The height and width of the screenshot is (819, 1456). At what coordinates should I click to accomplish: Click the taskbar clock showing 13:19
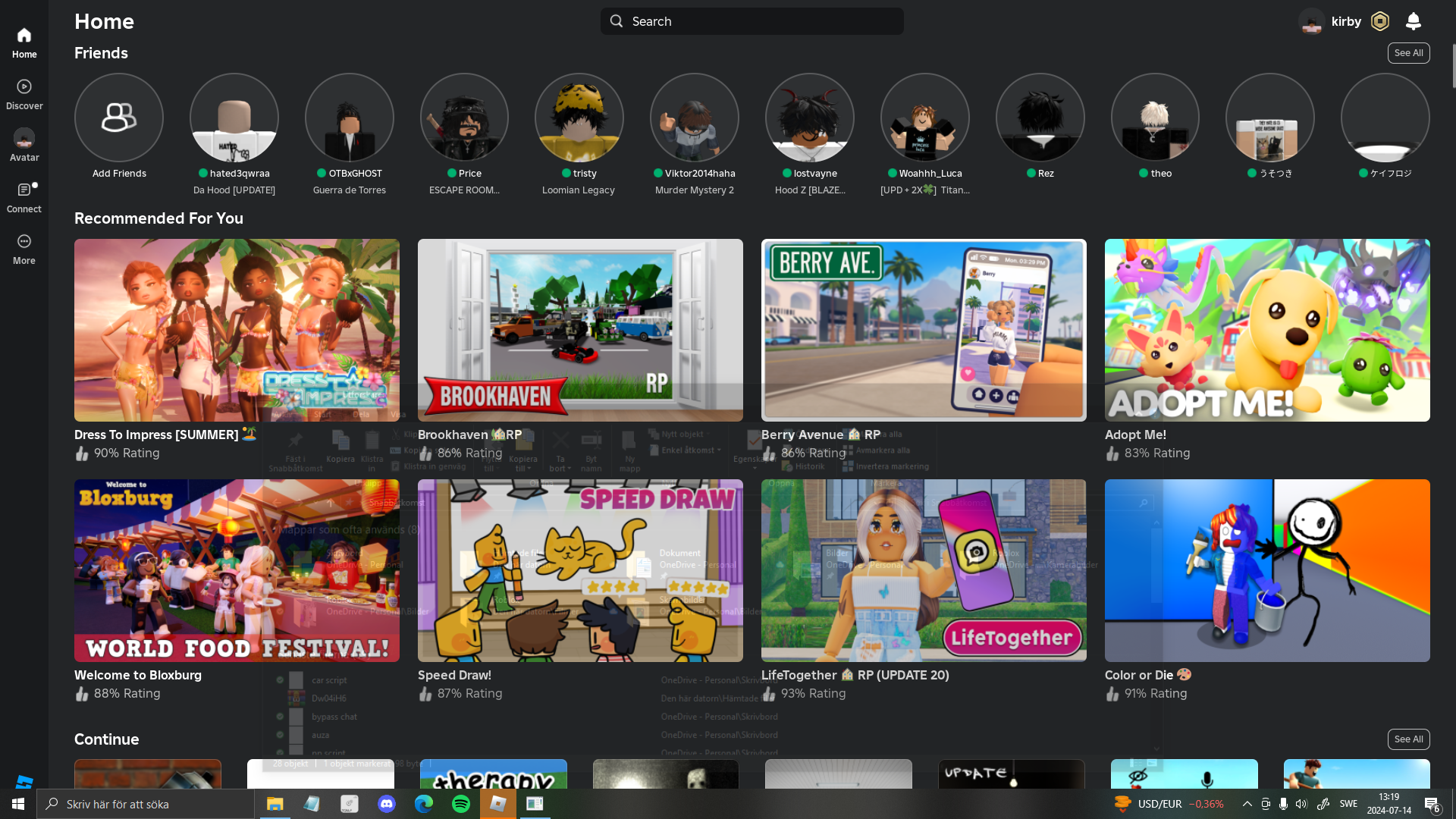point(1389,804)
